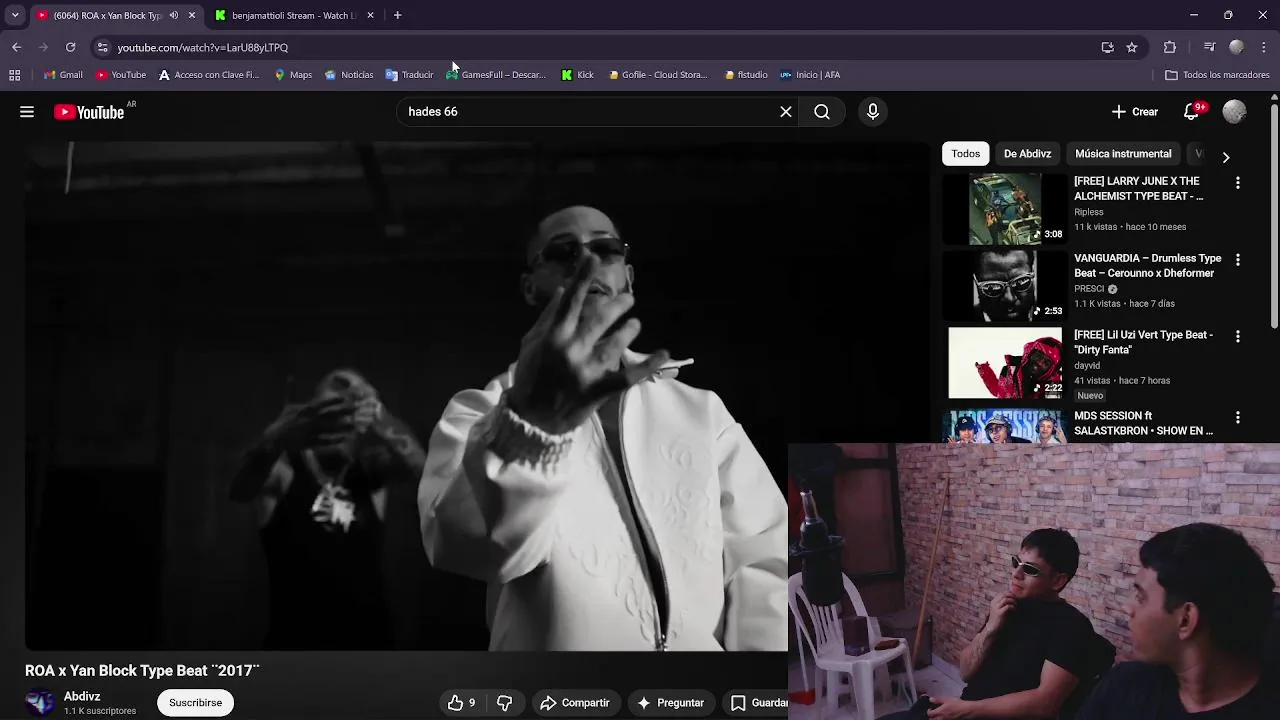Open the YouTube bookmark

coord(121,75)
